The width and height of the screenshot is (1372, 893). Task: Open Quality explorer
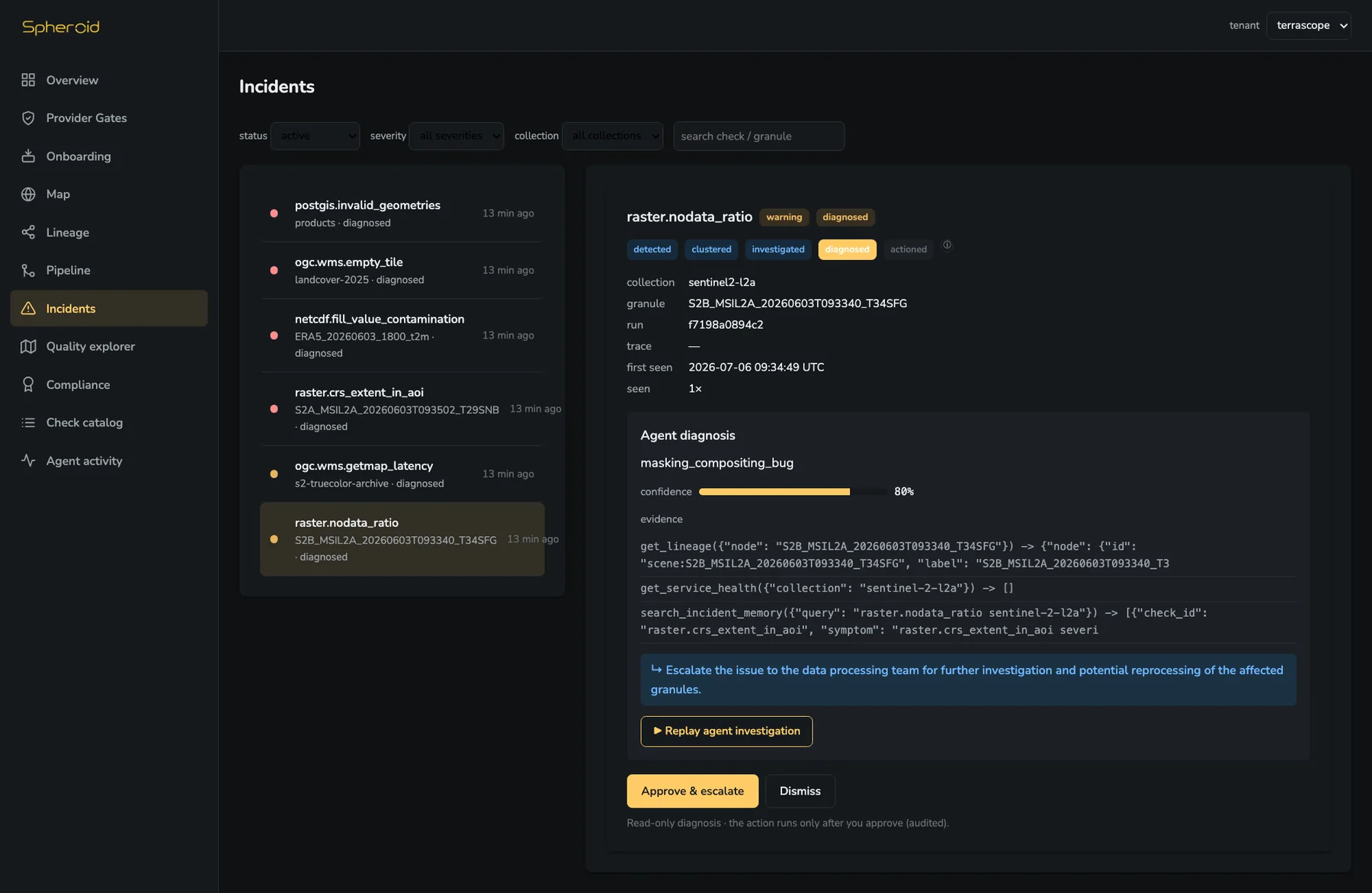click(109, 346)
